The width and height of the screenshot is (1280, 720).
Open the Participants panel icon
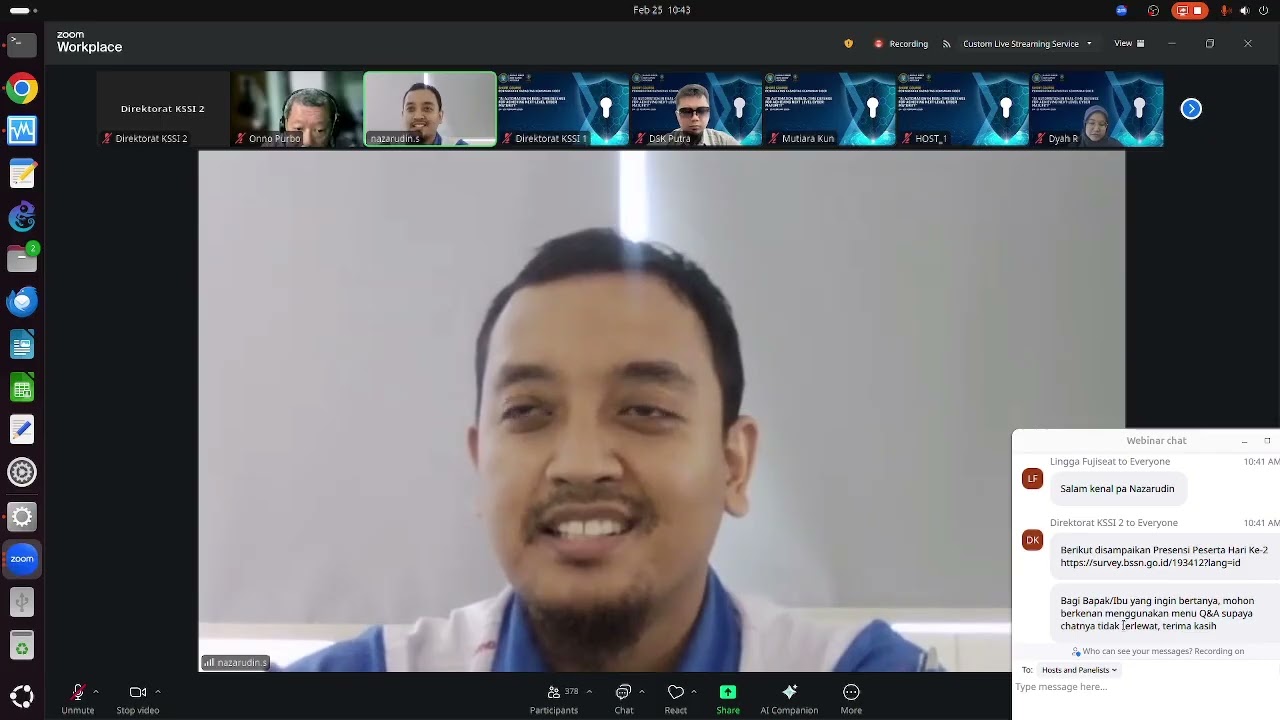point(554,692)
